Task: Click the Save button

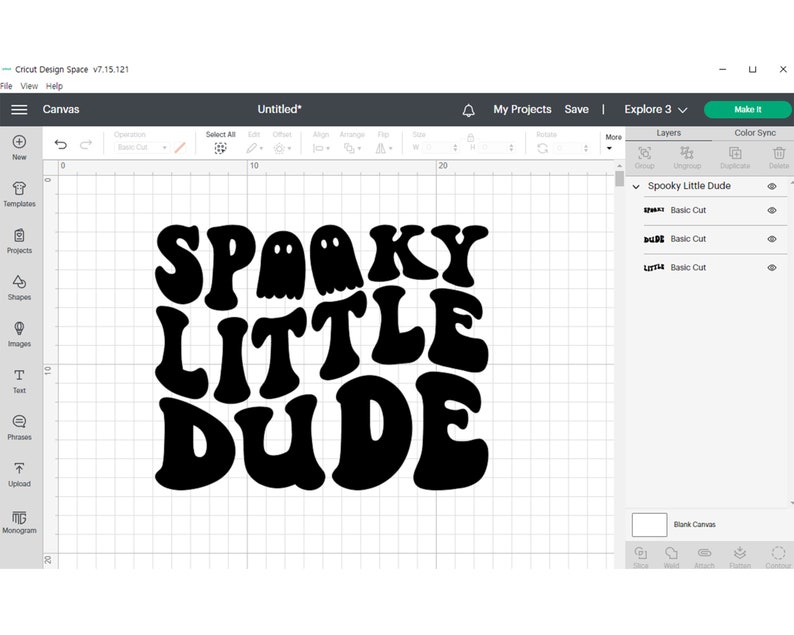Action: 576,109
